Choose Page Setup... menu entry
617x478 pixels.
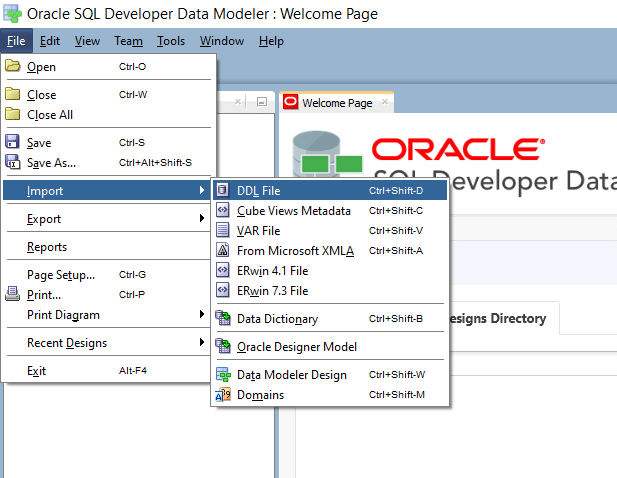click(107, 275)
